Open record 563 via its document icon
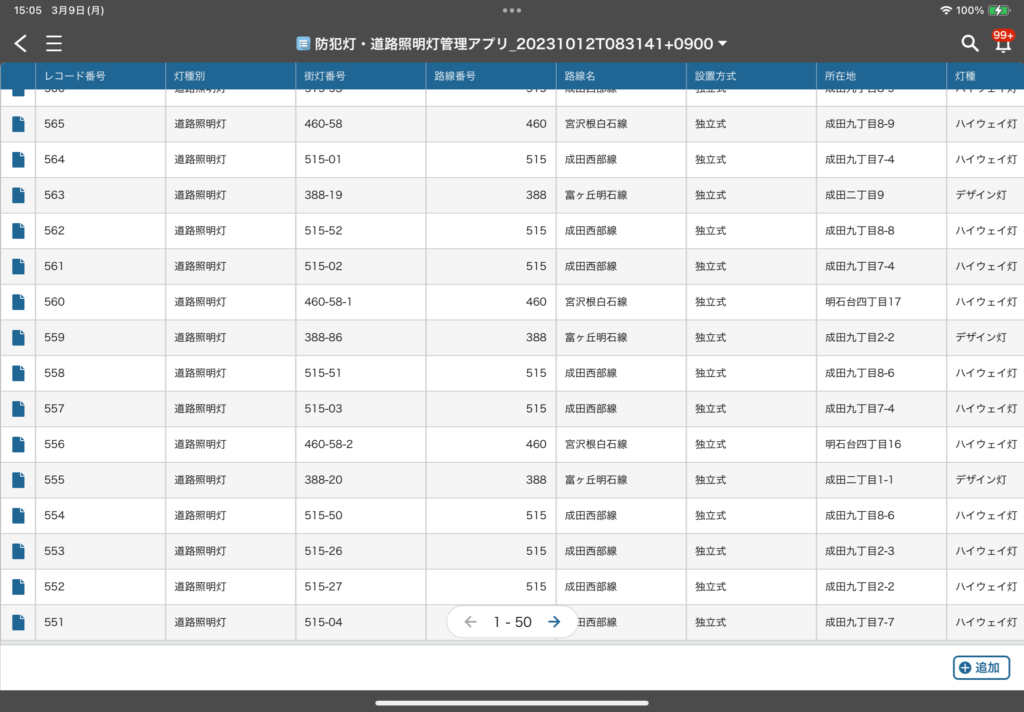1024x712 pixels. (x=17, y=195)
